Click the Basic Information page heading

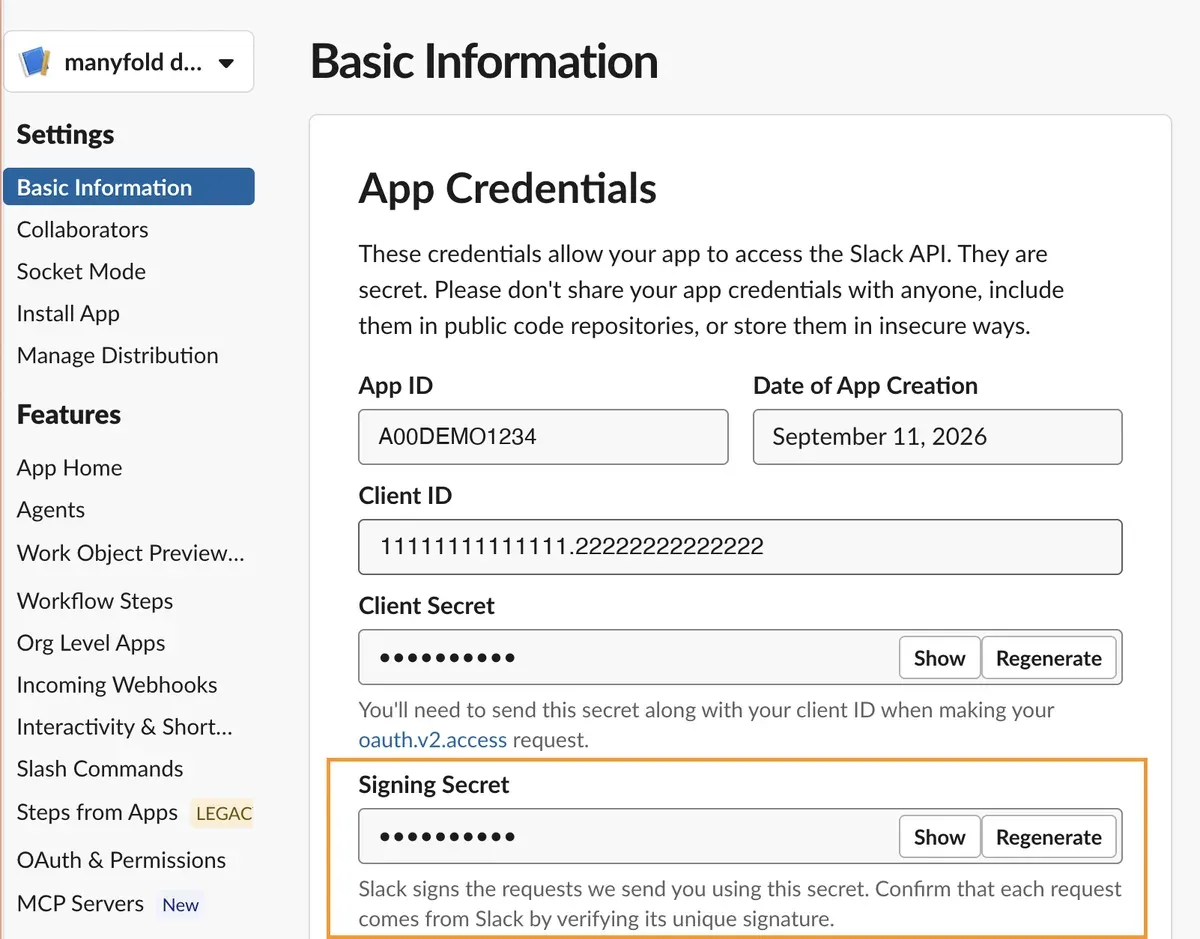484,62
